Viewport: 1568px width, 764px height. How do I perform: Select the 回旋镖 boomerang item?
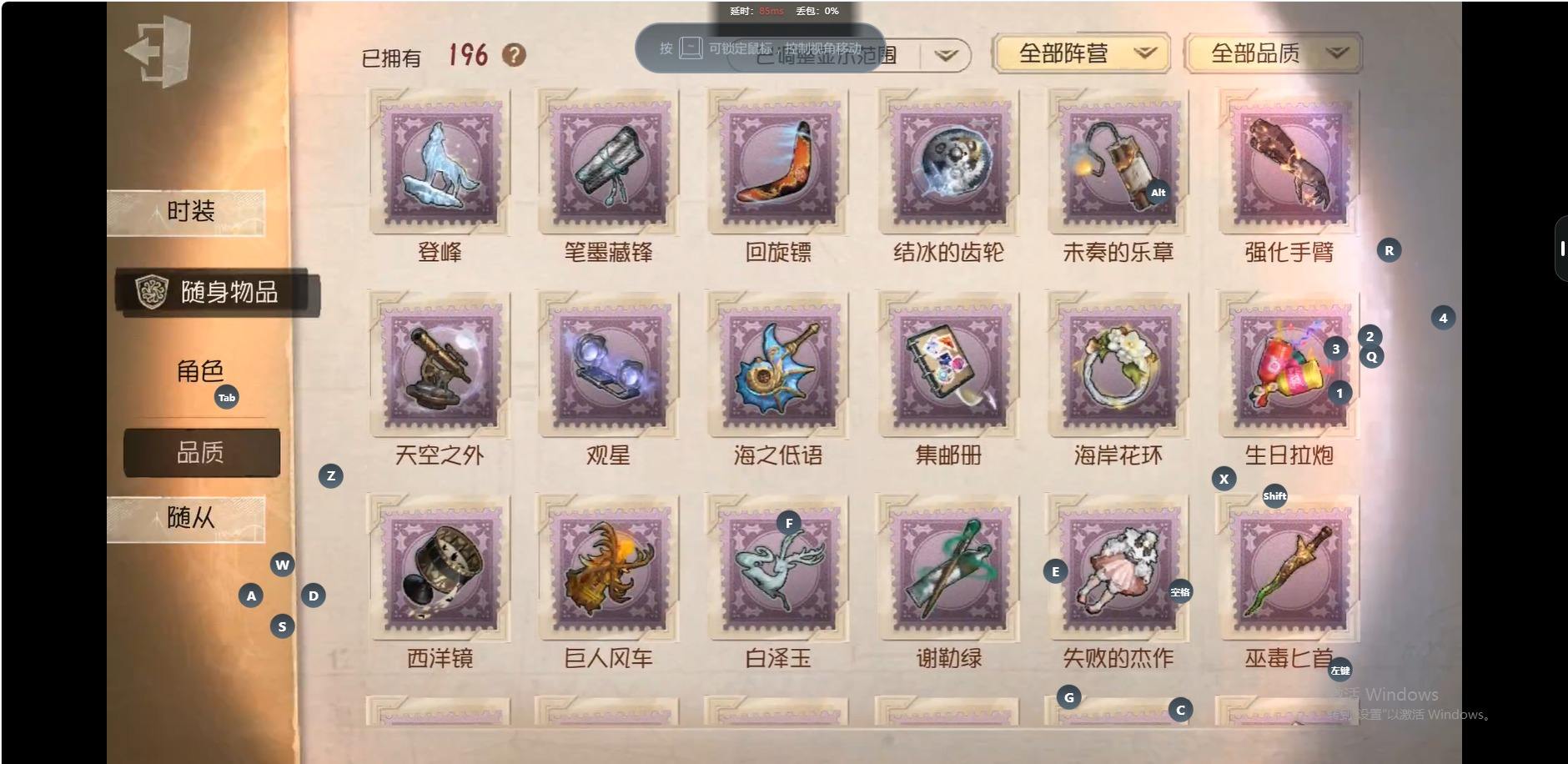tap(778, 160)
